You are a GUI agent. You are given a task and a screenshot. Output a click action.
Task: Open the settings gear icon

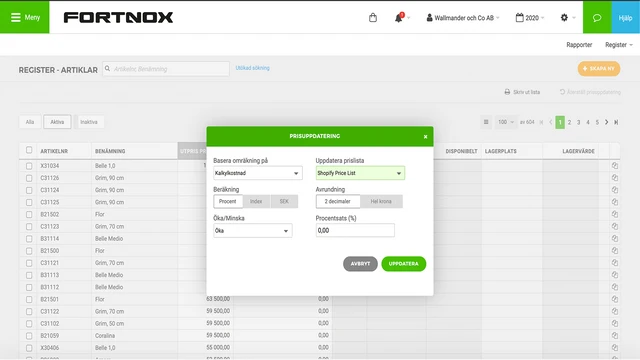pyautogui.click(x=564, y=18)
